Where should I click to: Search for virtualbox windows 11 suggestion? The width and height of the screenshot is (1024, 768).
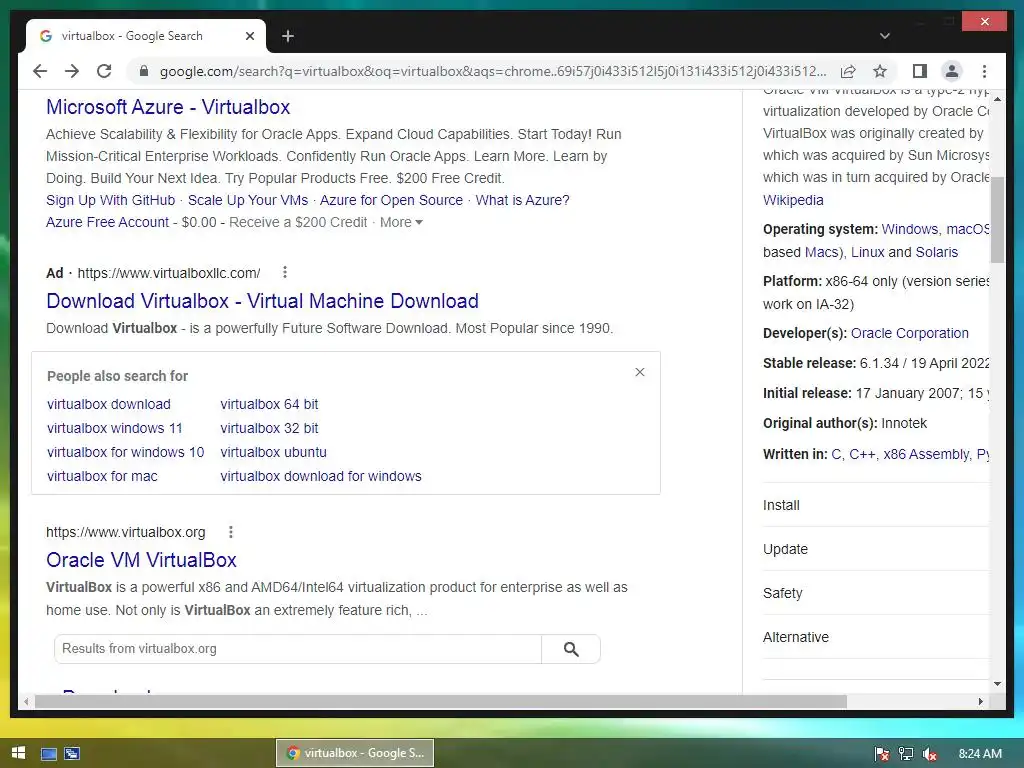tap(114, 428)
